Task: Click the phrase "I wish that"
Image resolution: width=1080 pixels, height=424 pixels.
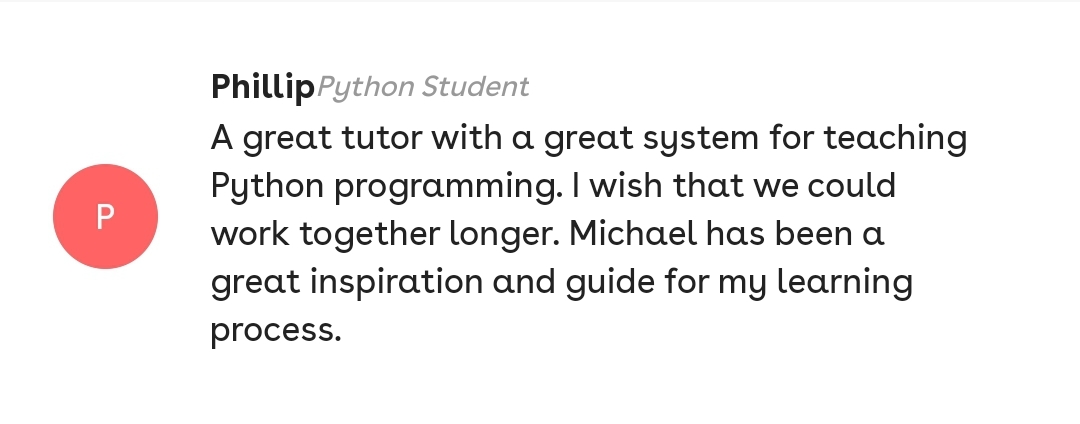Action: 660,187
